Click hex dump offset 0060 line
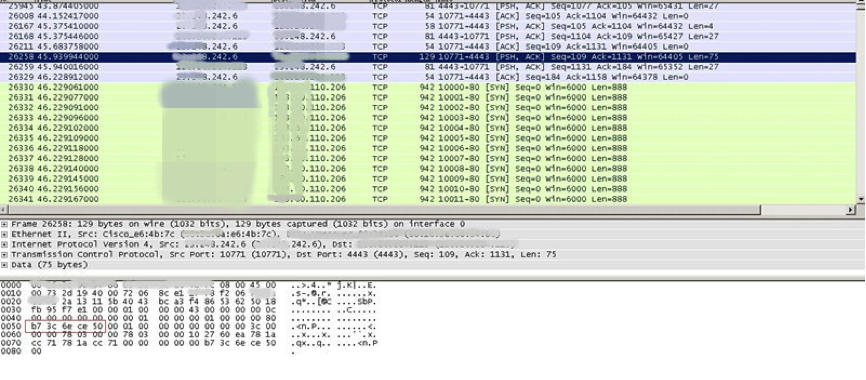This screenshot has height=380, width=866. pos(188,335)
